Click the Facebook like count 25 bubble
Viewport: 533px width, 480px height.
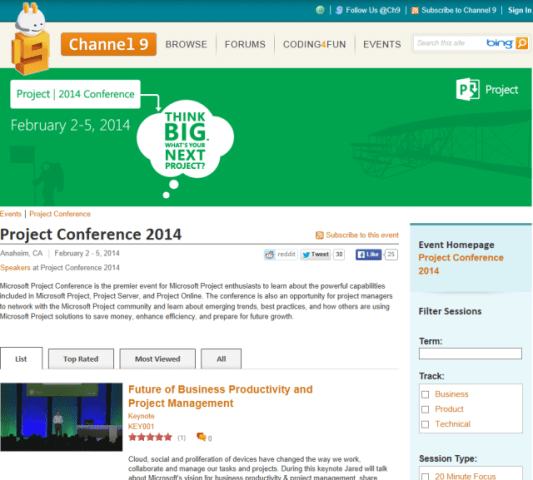(391, 255)
